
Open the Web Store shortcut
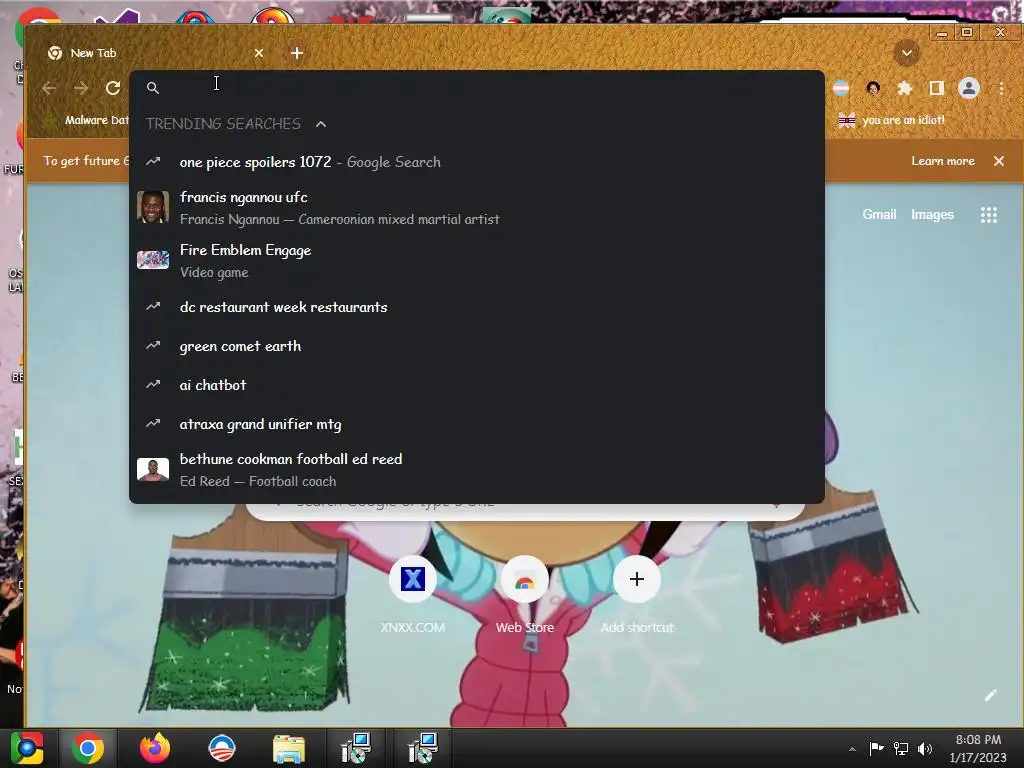524,594
